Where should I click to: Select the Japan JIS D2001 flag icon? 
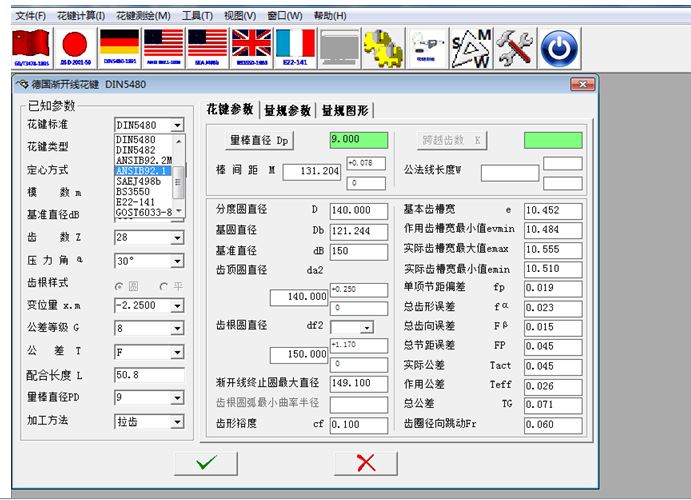pyautogui.click(x=75, y=46)
